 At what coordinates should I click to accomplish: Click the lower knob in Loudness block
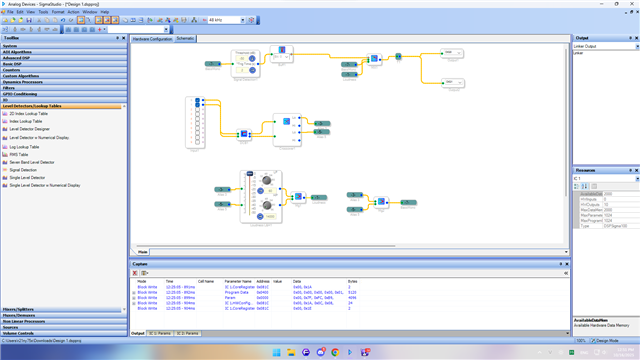[267, 205]
